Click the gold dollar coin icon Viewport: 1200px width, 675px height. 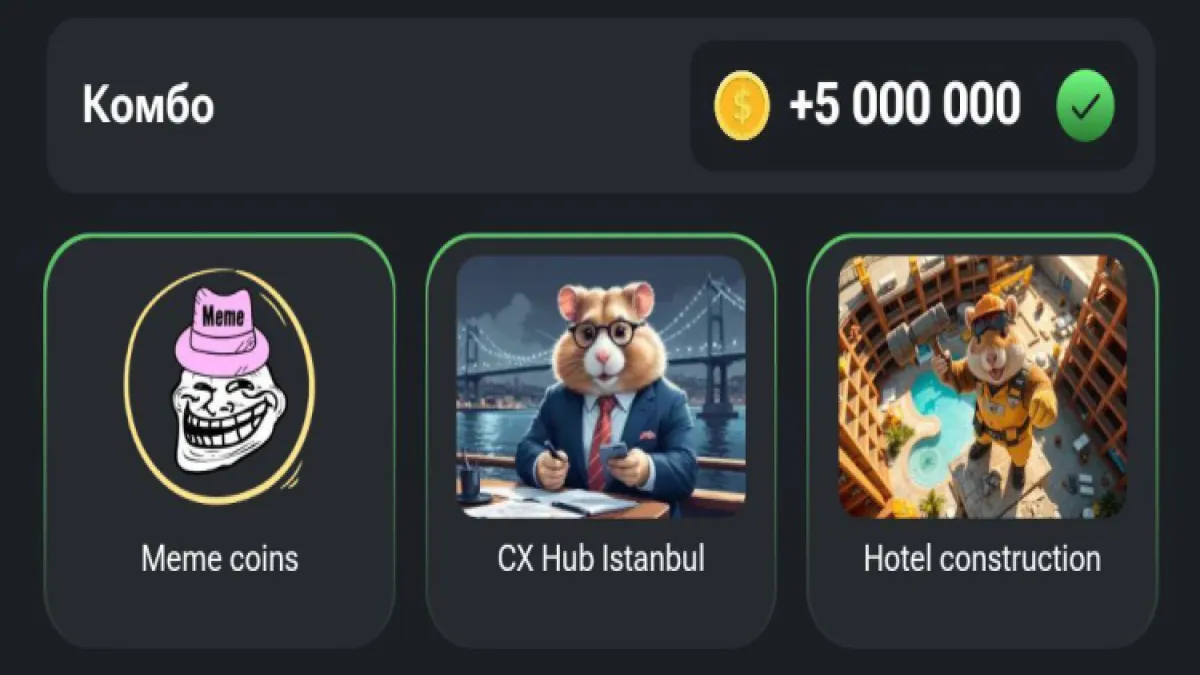point(742,105)
